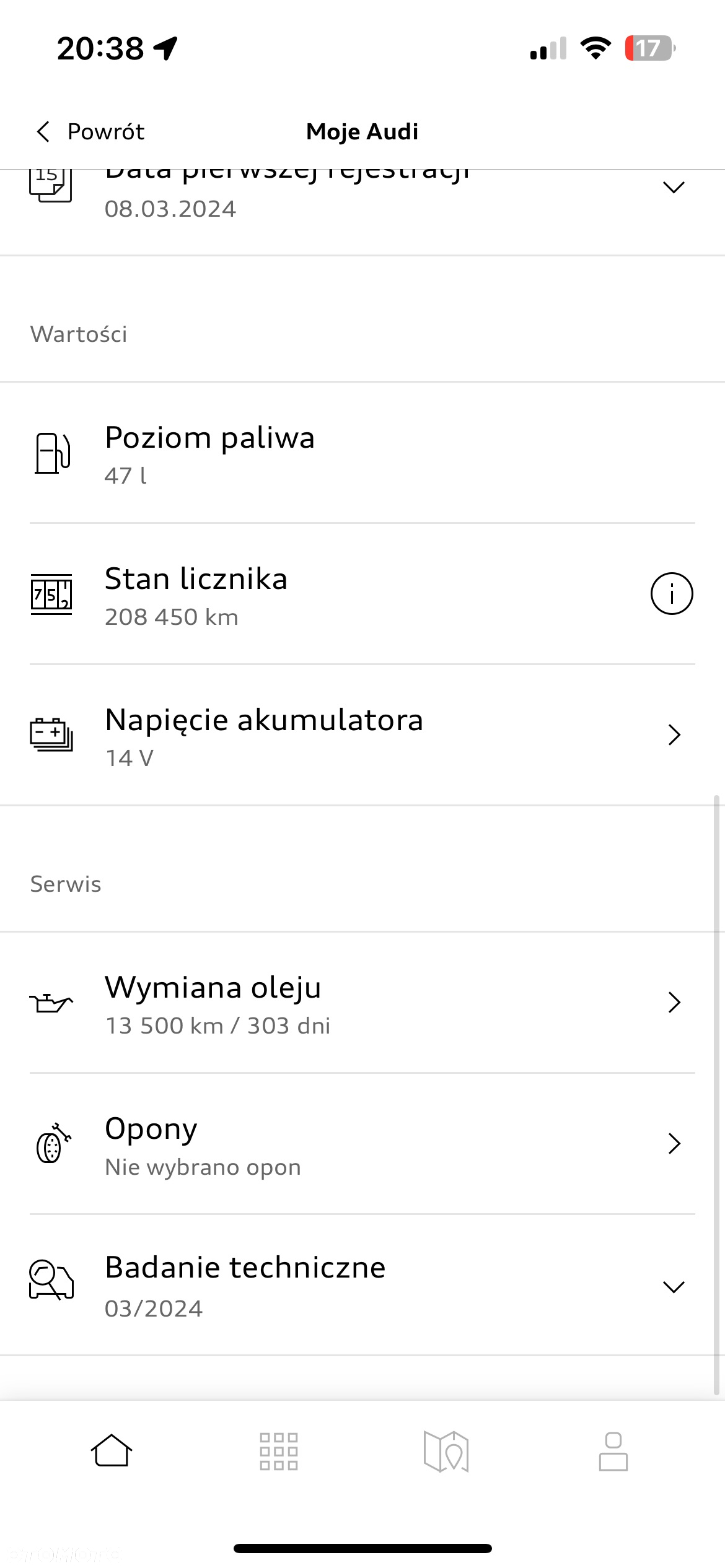The image size is (725, 1568).
Task: Tap the battery icon for Napięcie akumulatora
Action: tap(51, 734)
